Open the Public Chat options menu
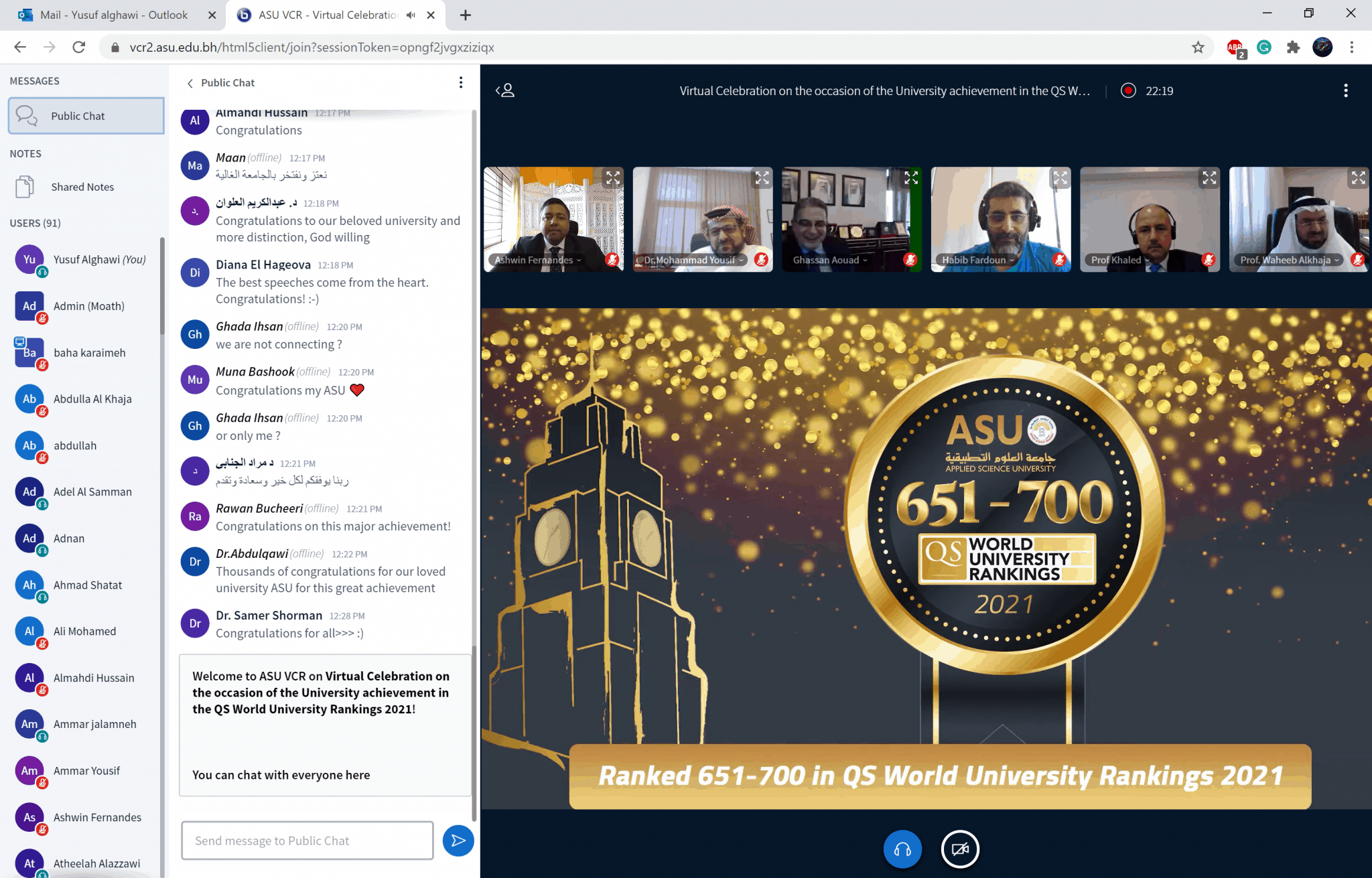1372x878 pixels. [460, 82]
